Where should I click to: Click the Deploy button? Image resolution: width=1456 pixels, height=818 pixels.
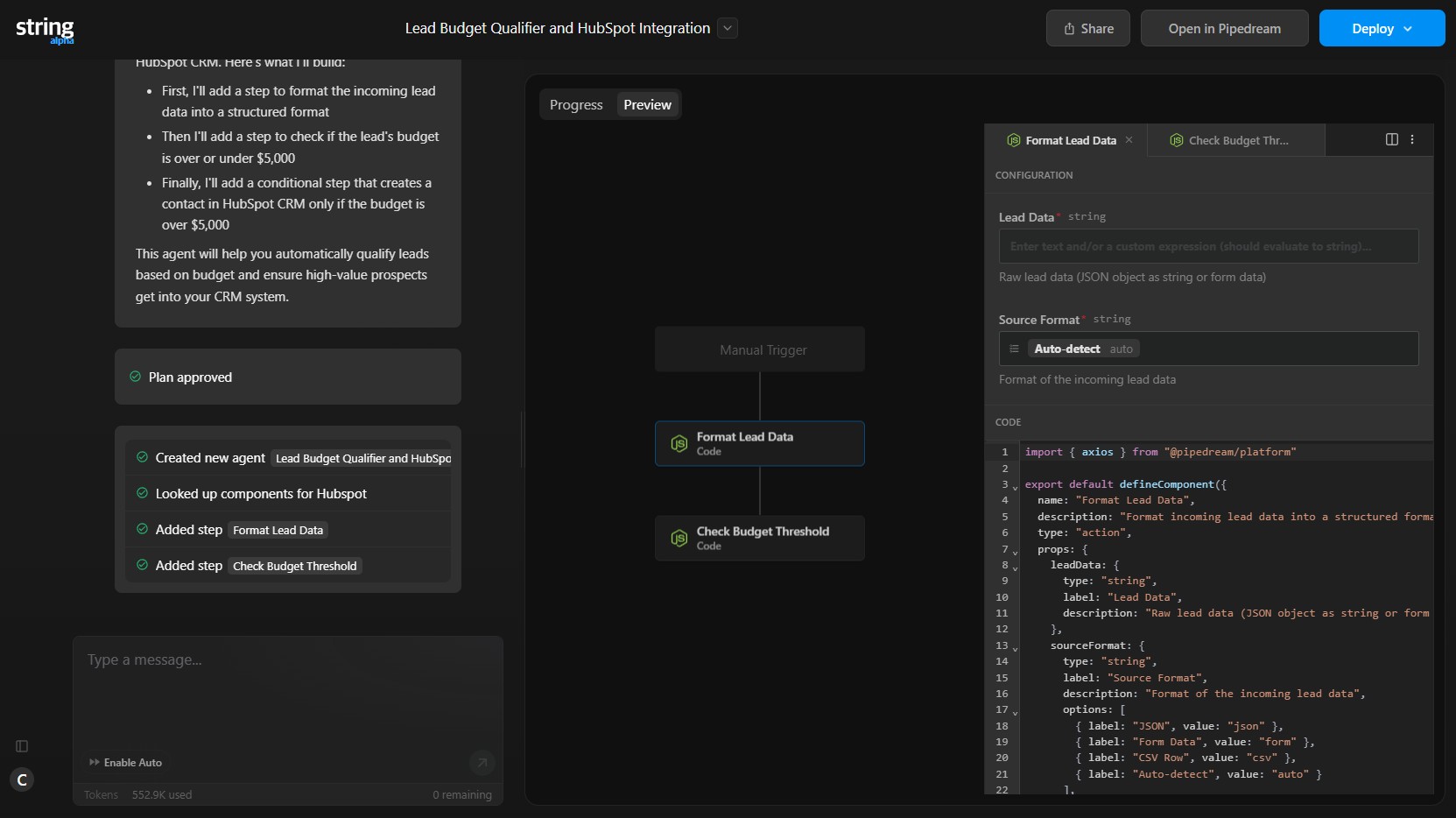pos(1382,28)
